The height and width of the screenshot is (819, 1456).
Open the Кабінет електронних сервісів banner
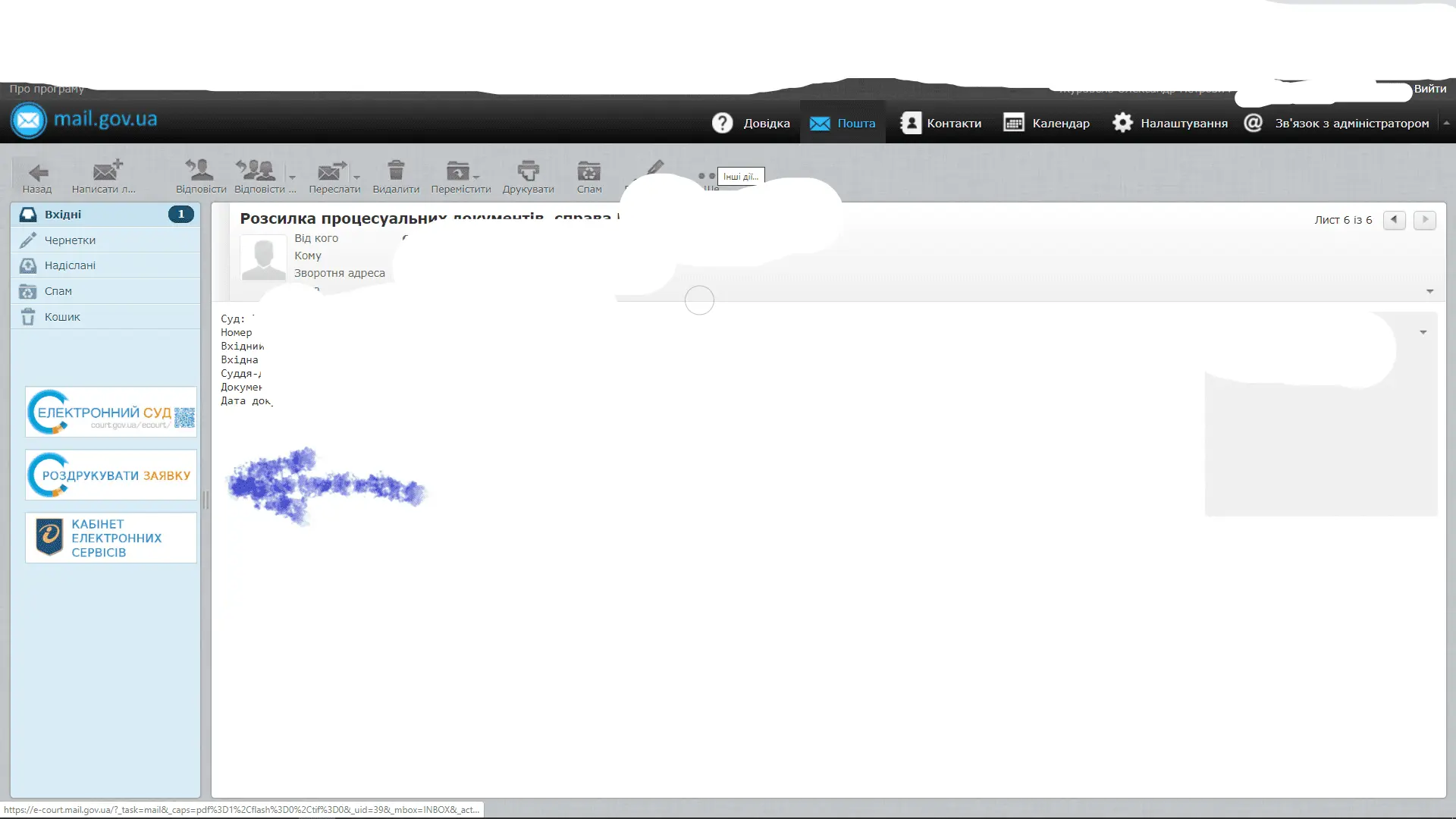[x=110, y=538]
